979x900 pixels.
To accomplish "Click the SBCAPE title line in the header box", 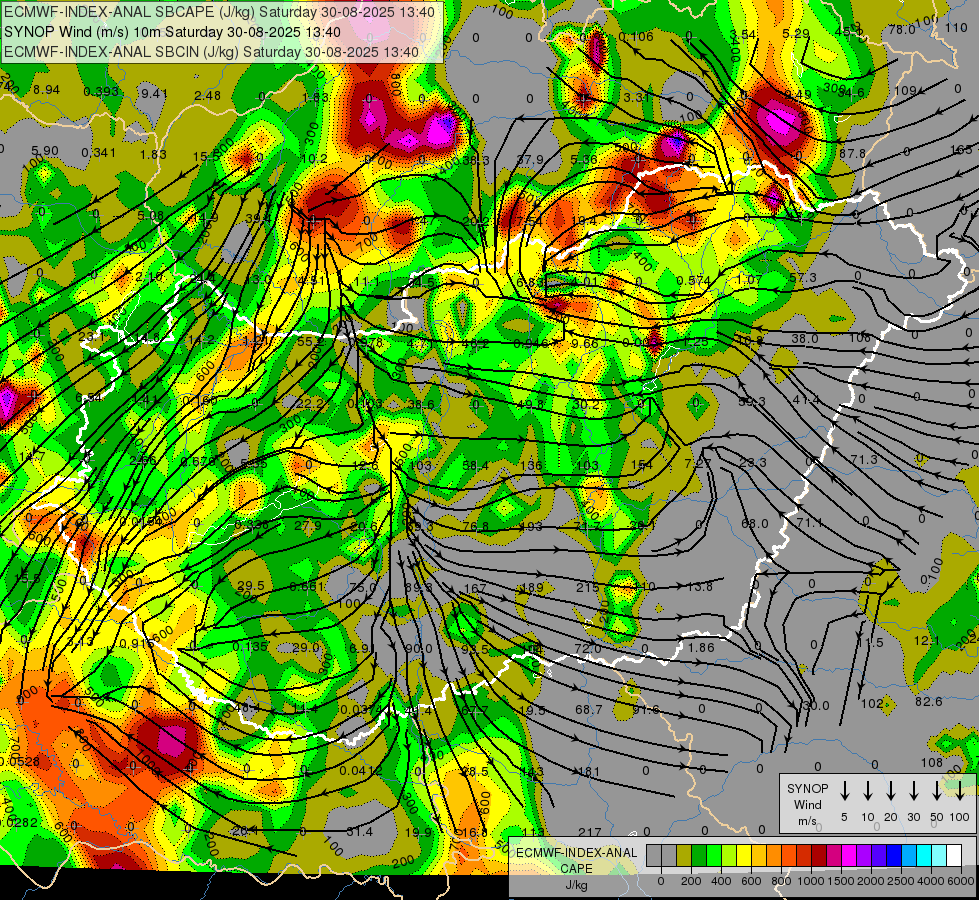I will coord(220,12).
